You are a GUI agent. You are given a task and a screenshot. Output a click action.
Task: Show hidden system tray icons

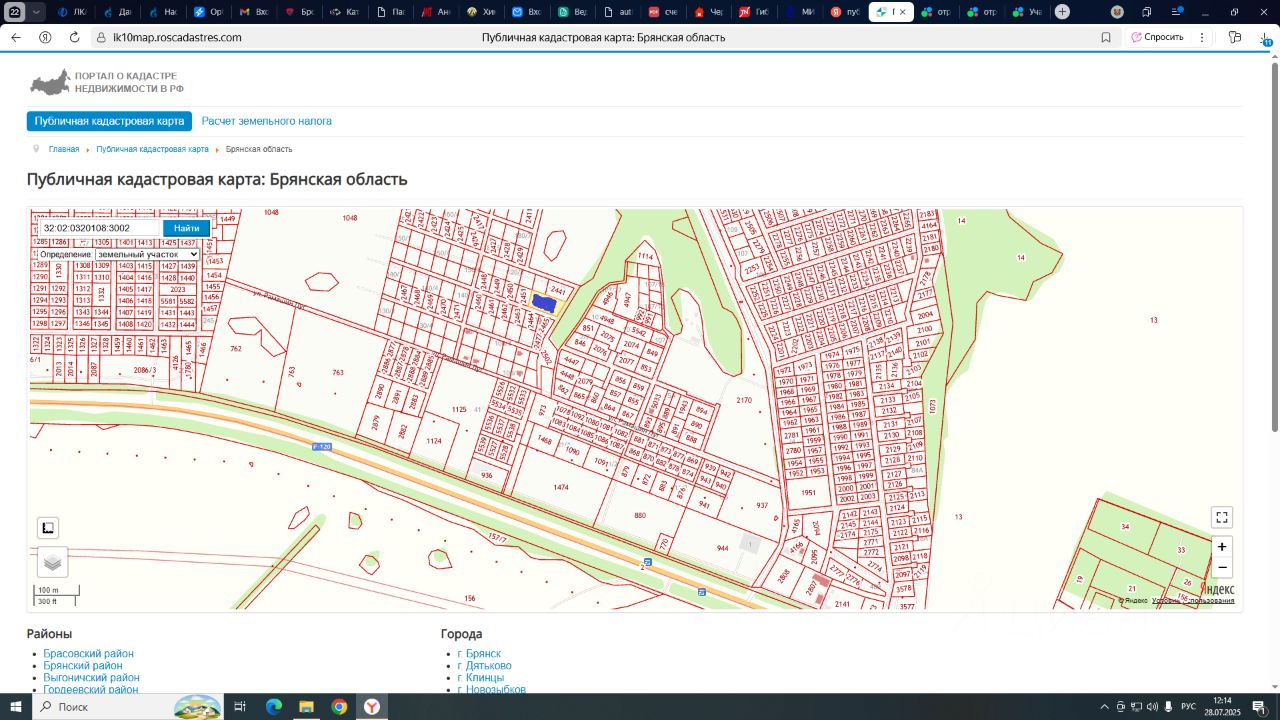pyautogui.click(x=1105, y=707)
